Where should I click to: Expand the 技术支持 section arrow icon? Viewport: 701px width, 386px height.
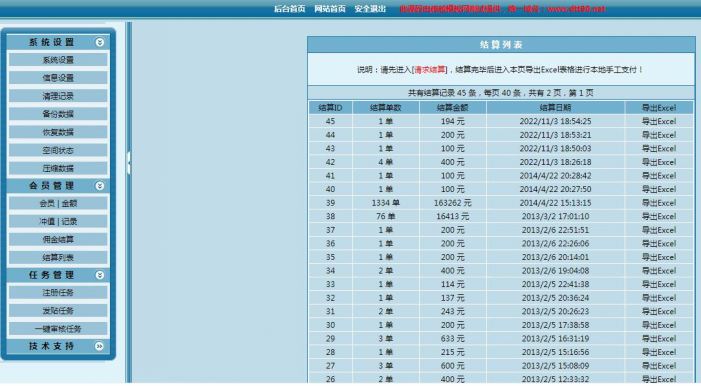99,346
